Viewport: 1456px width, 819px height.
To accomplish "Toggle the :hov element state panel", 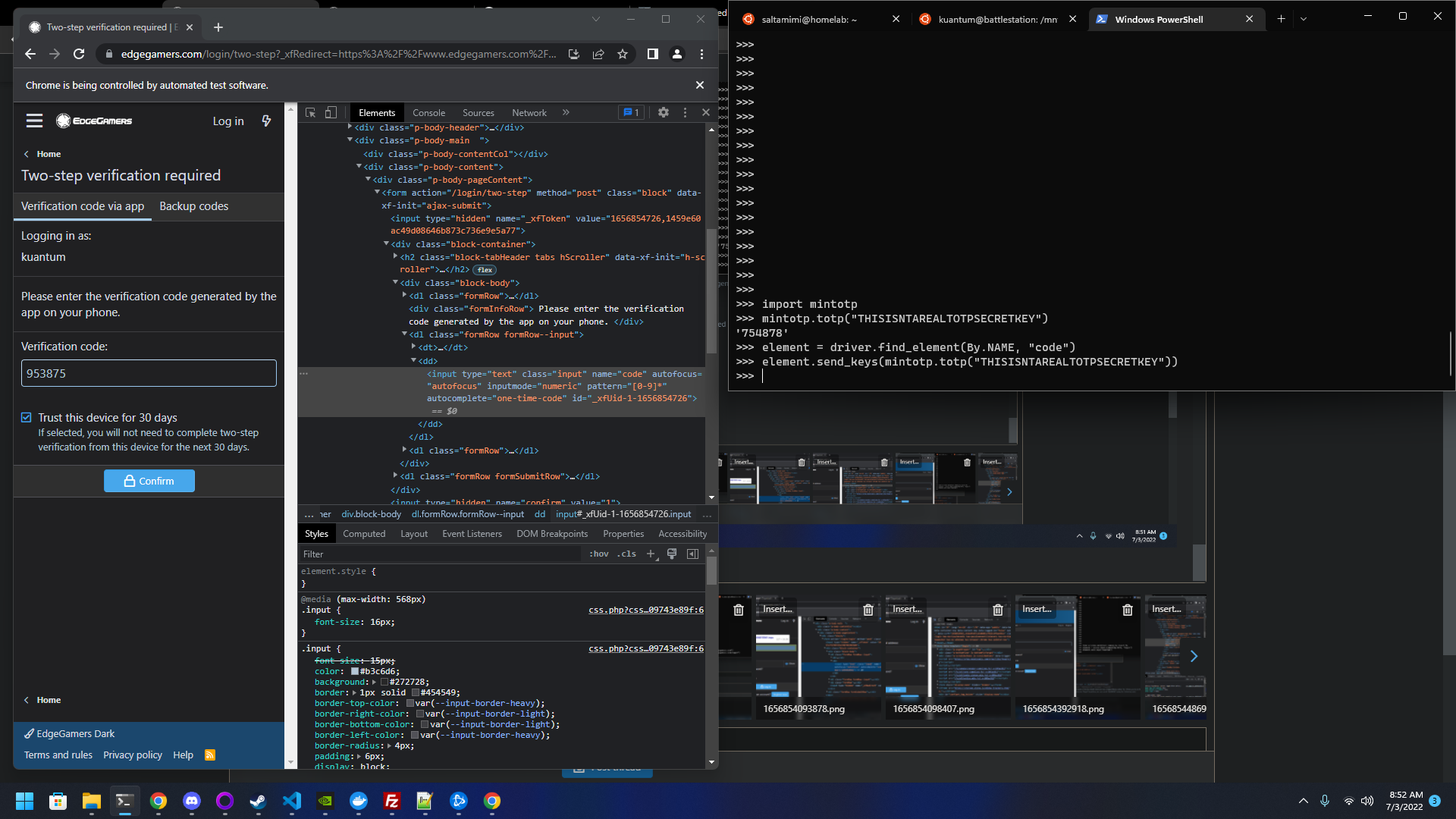I will (599, 554).
